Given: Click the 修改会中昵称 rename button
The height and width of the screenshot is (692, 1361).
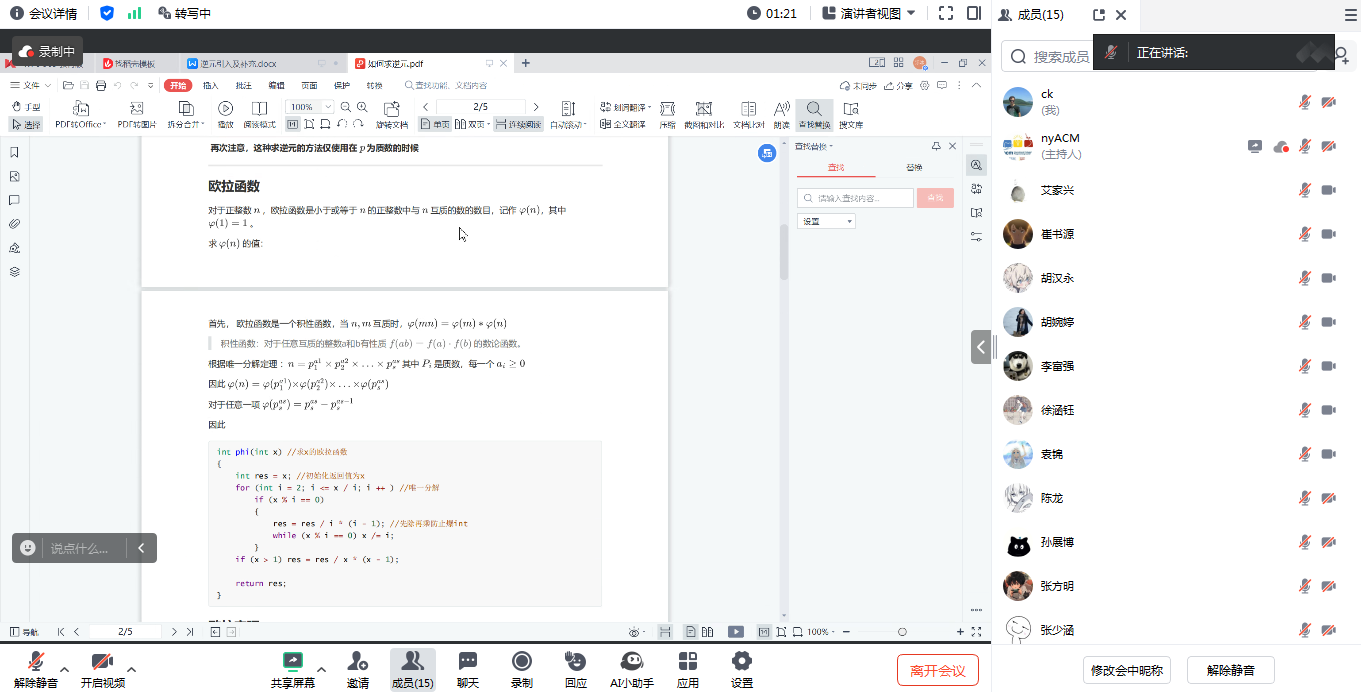Looking at the screenshot, I should 1126,670.
